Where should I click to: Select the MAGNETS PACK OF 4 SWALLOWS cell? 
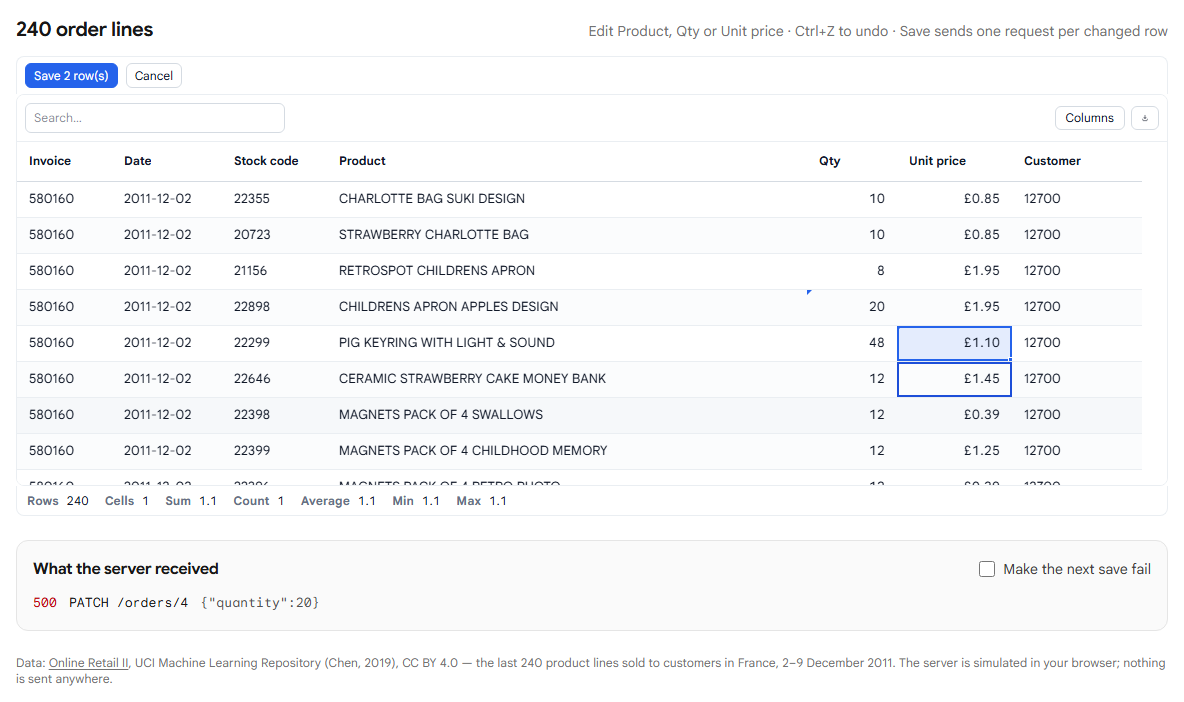pyautogui.click(x=569, y=414)
